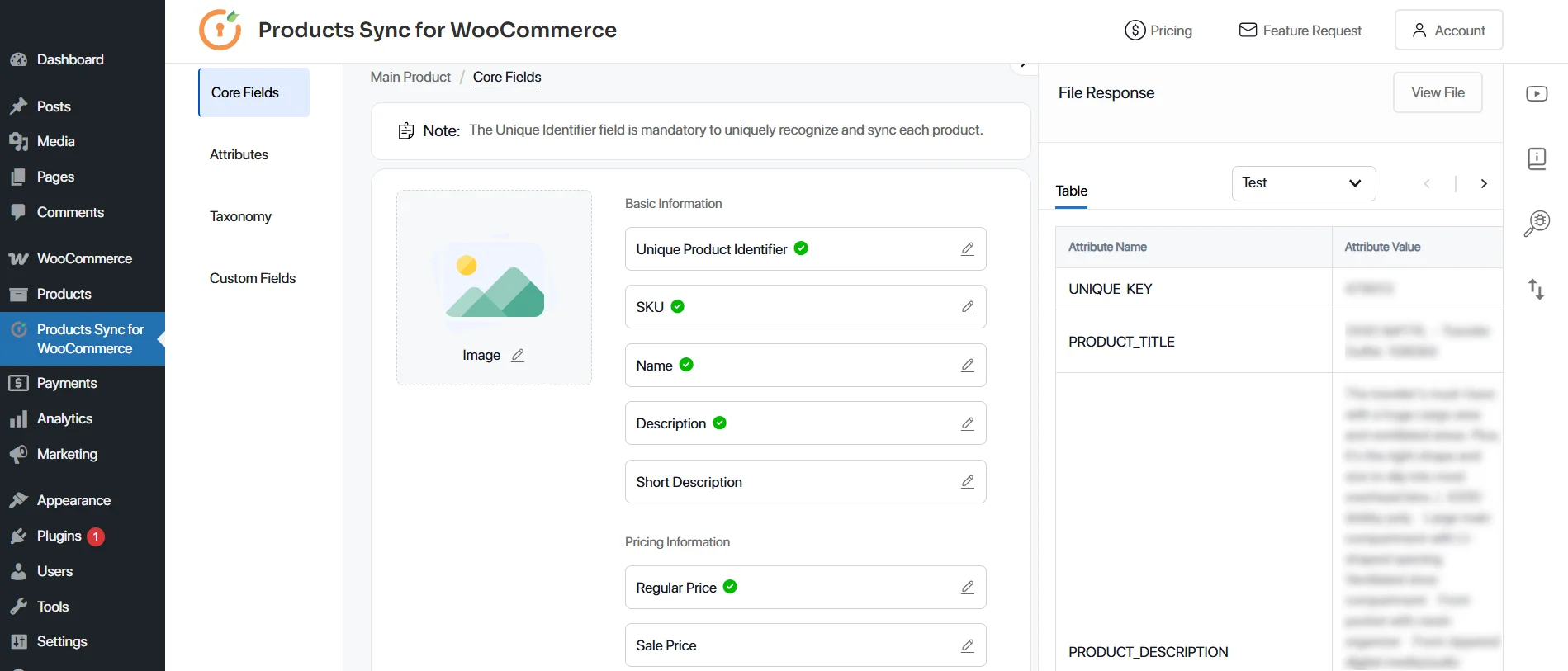This screenshot has width=1568, height=671.
Task: Click the up-down sync arrows icon
Action: click(x=1537, y=289)
